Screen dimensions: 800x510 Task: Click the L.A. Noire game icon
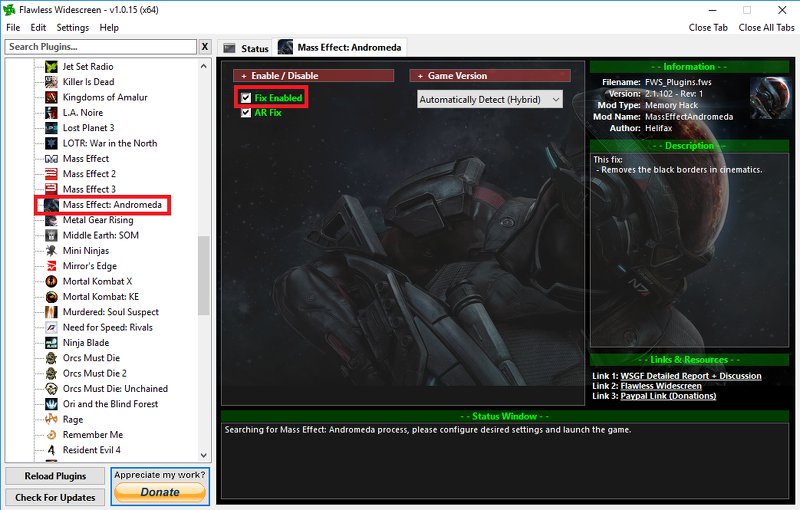[51, 113]
